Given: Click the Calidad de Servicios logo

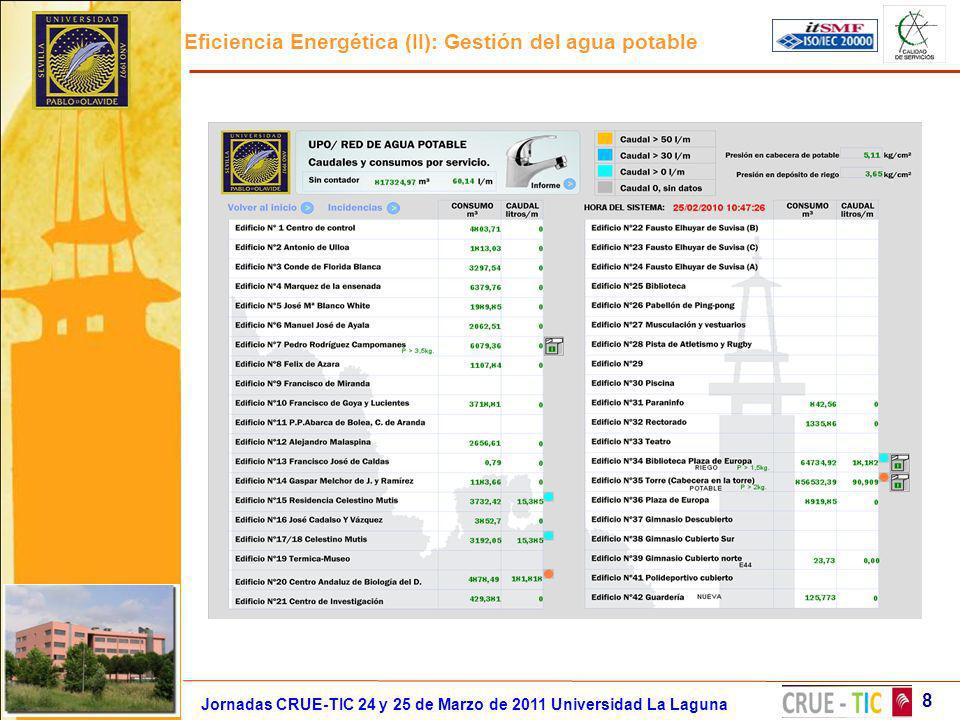Looking at the screenshot, I should (914, 34).
